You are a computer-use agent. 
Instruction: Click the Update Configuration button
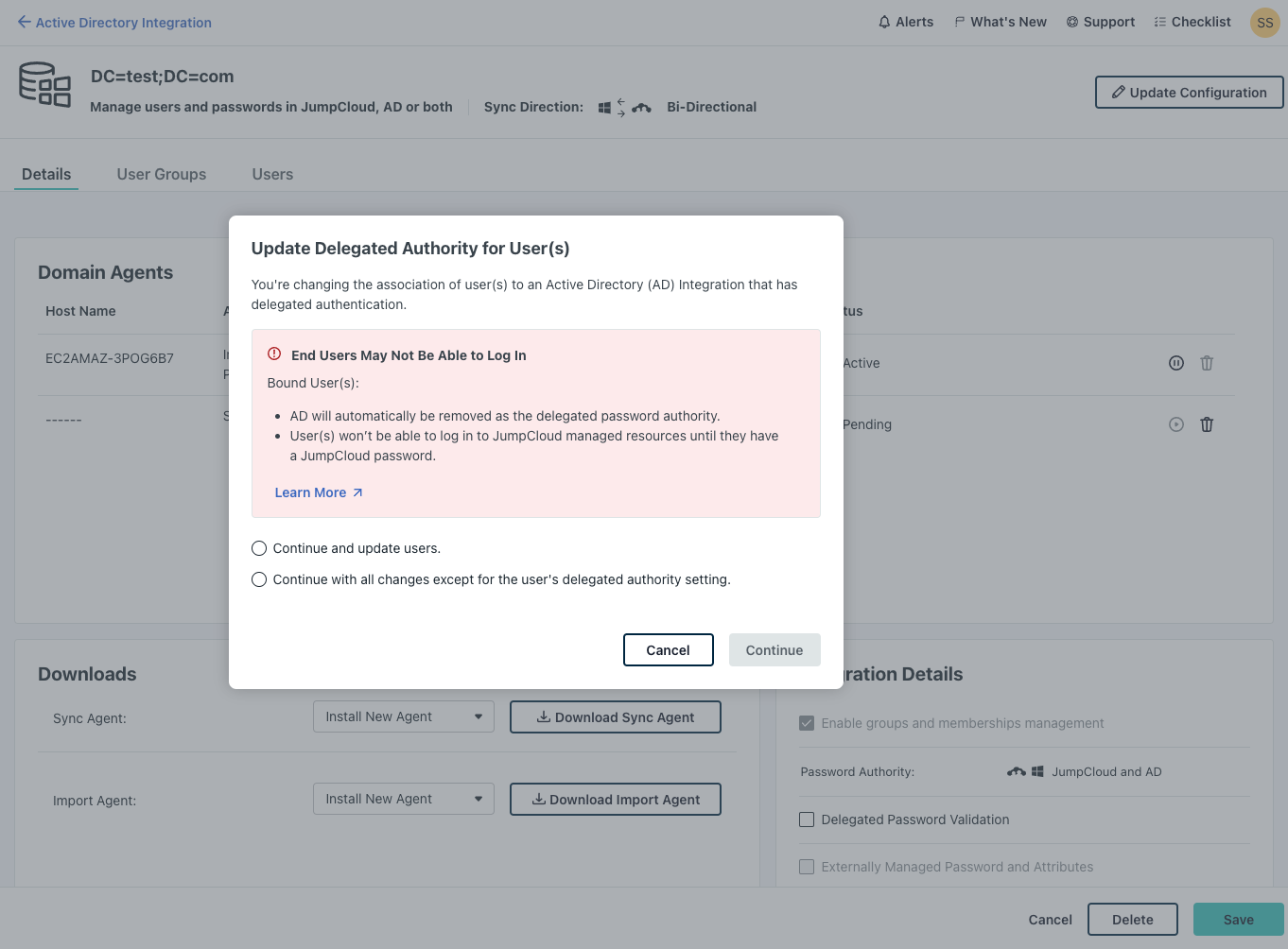pyautogui.click(x=1189, y=93)
